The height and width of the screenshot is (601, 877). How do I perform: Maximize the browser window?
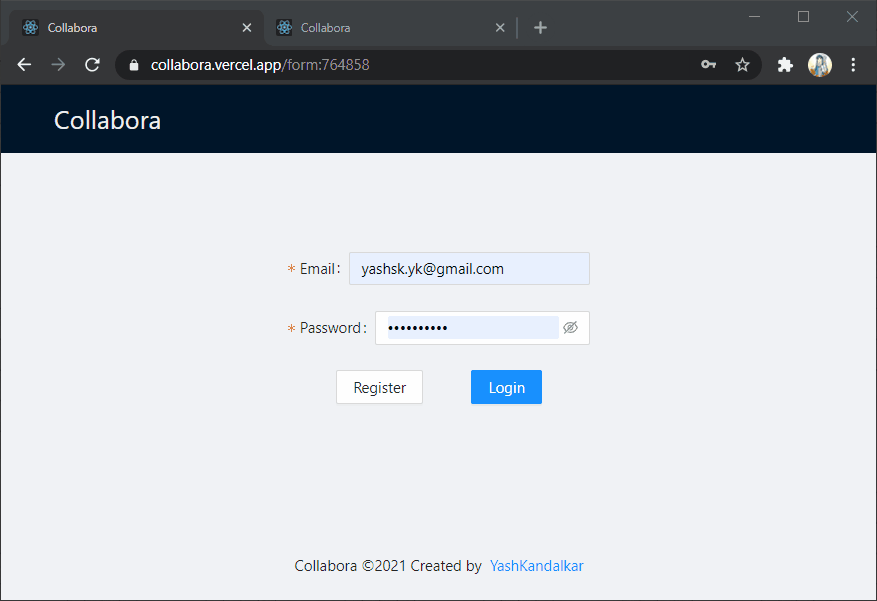coord(803,17)
